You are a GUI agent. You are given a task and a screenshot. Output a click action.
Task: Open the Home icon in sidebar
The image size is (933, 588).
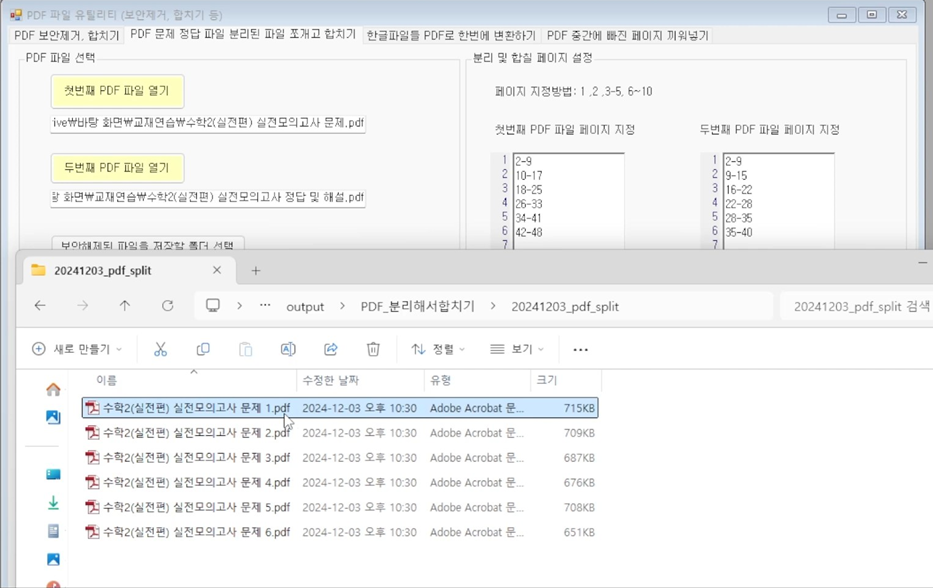53,390
